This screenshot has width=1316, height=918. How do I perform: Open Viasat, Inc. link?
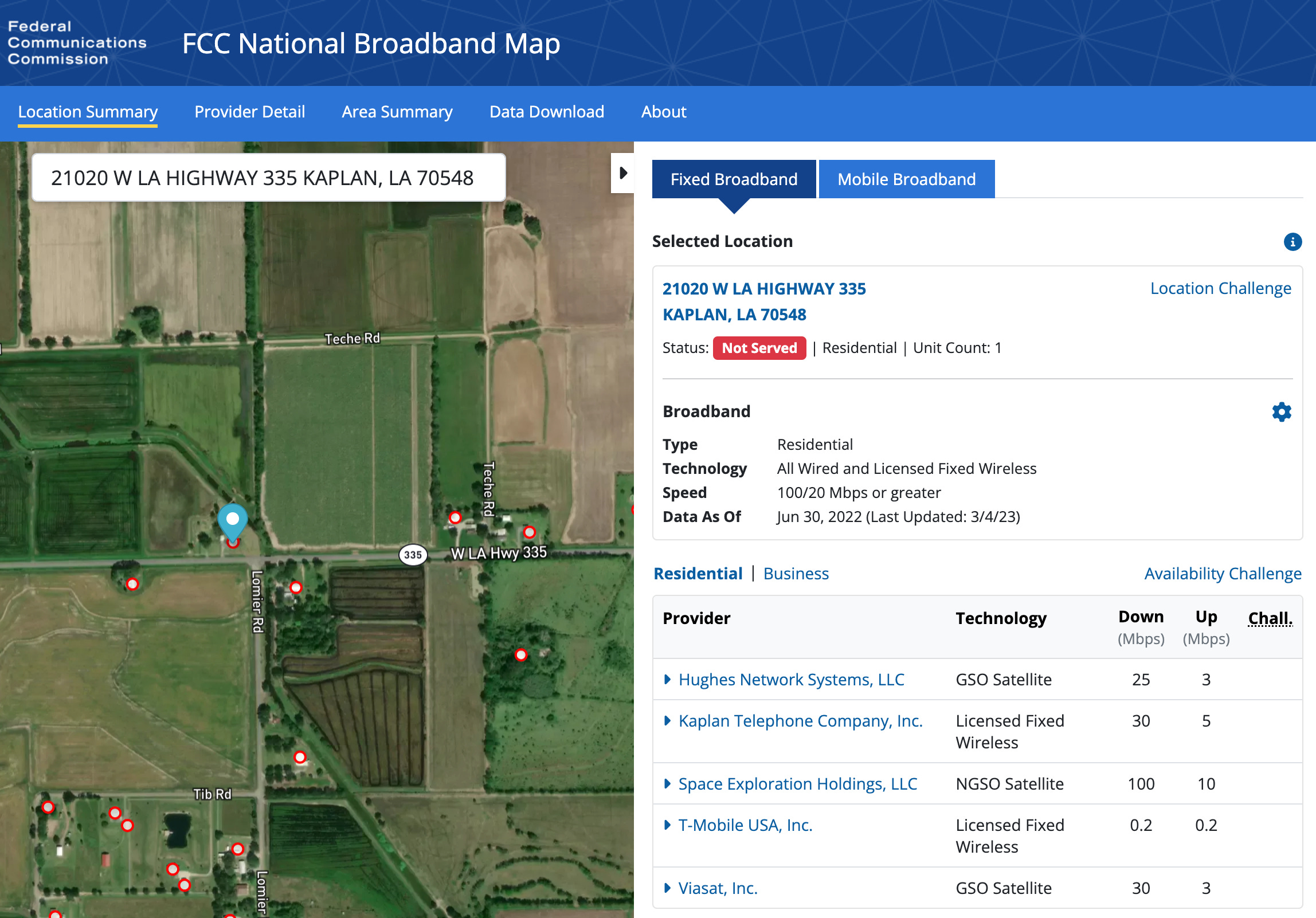pos(718,888)
